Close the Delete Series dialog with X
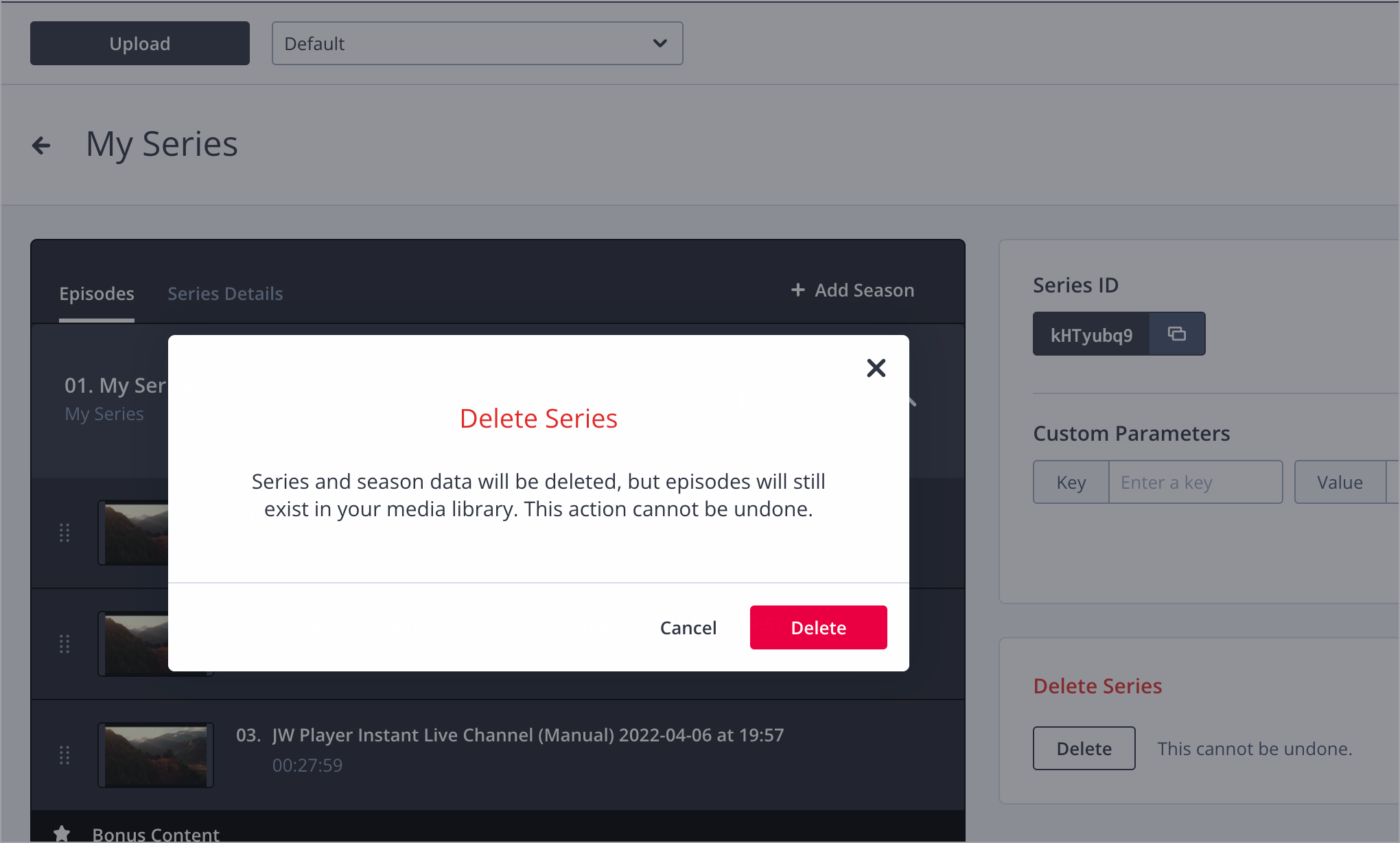This screenshot has width=1400, height=843. [876, 368]
